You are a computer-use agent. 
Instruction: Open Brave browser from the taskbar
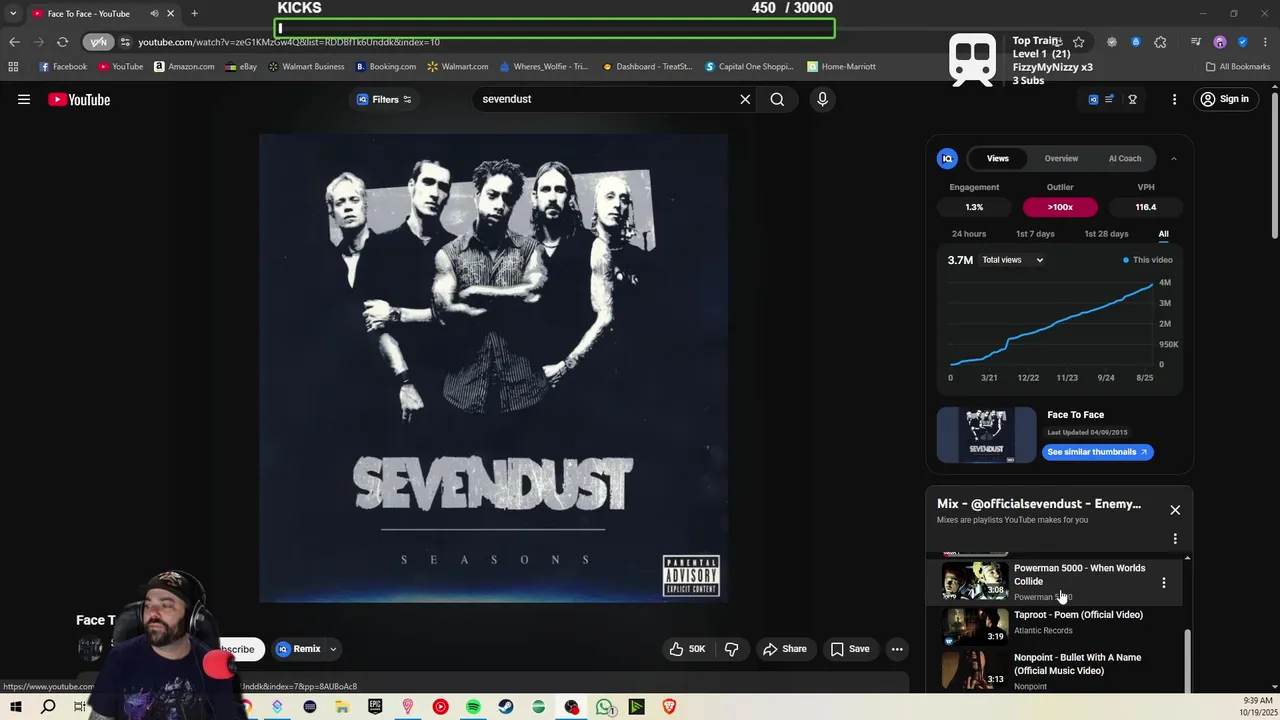click(x=669, y=707)
